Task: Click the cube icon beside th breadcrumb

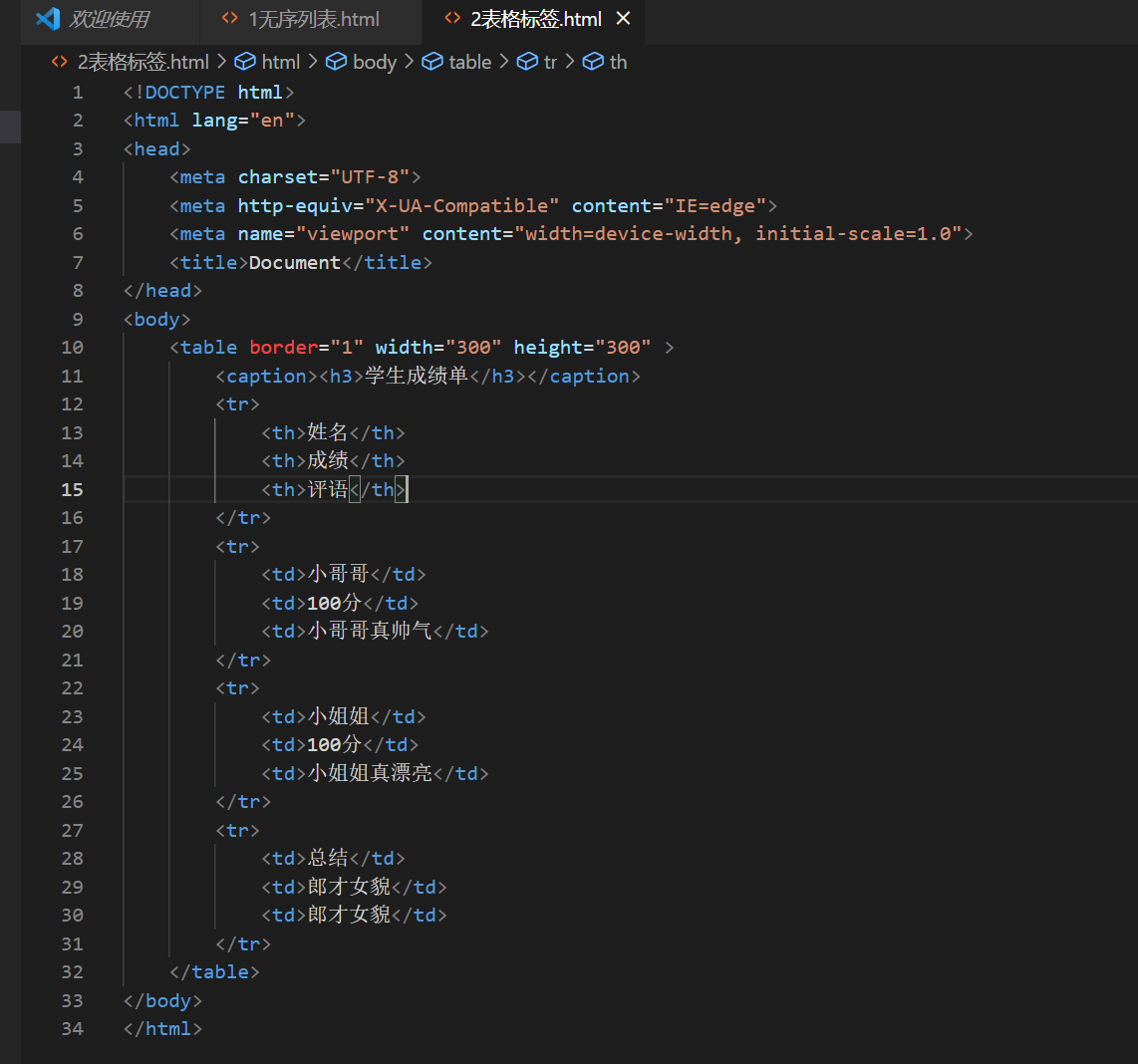Action: pyautogui.click(x=593, y=62)
